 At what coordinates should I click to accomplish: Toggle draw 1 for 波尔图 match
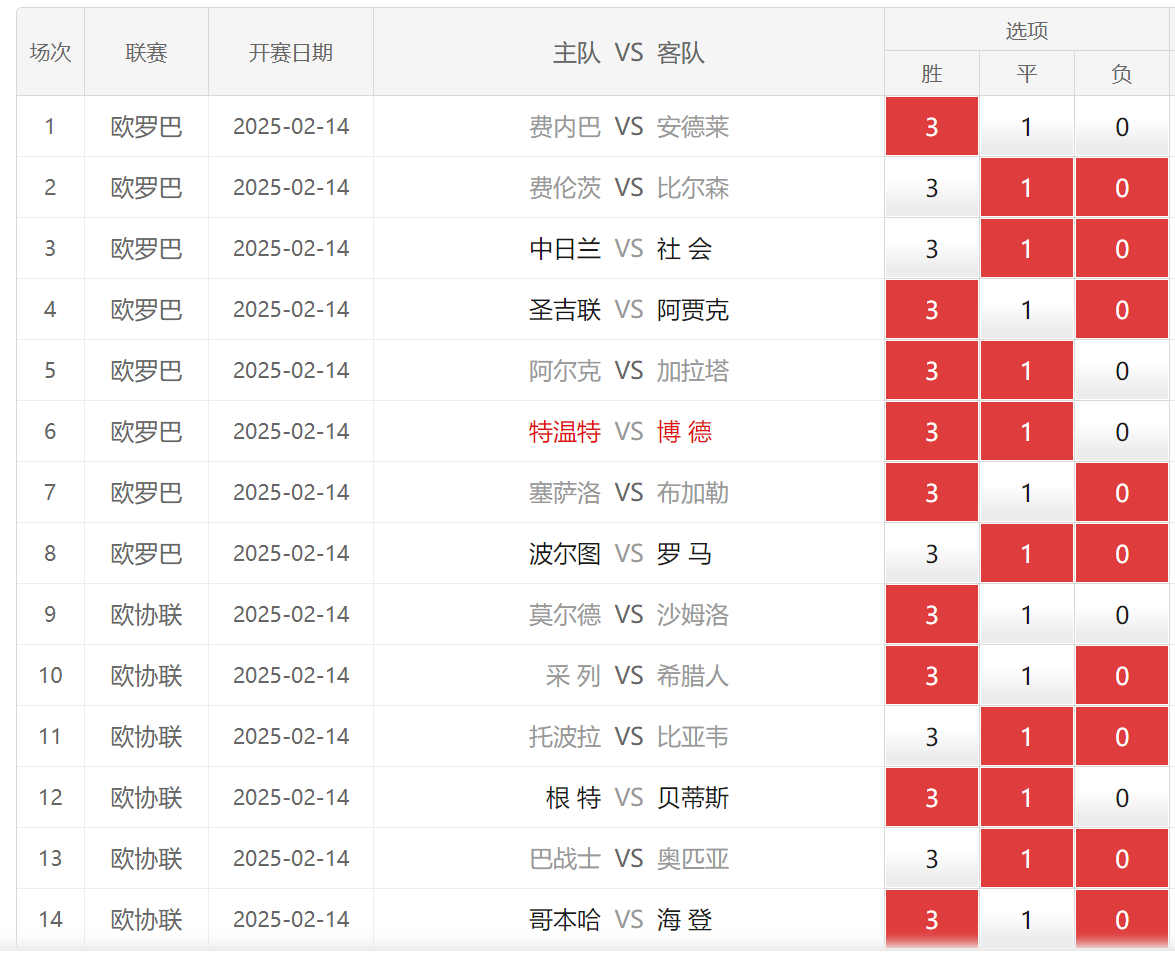click(1027, 553)
